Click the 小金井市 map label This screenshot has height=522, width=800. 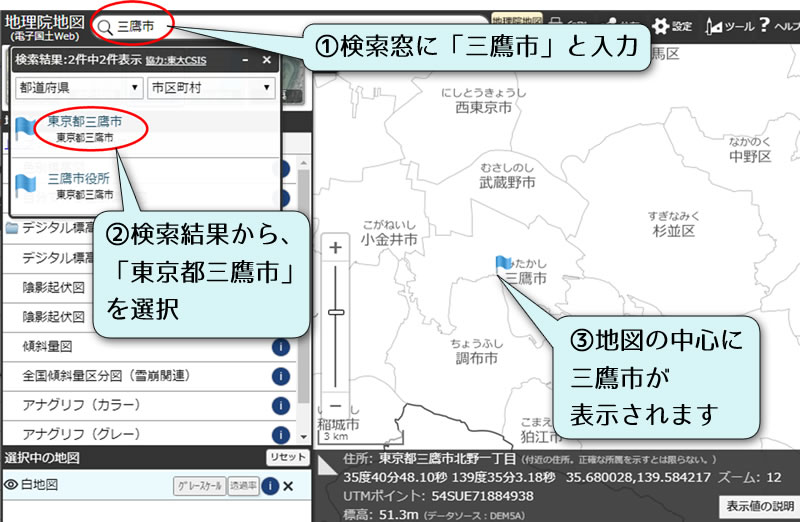389,239
